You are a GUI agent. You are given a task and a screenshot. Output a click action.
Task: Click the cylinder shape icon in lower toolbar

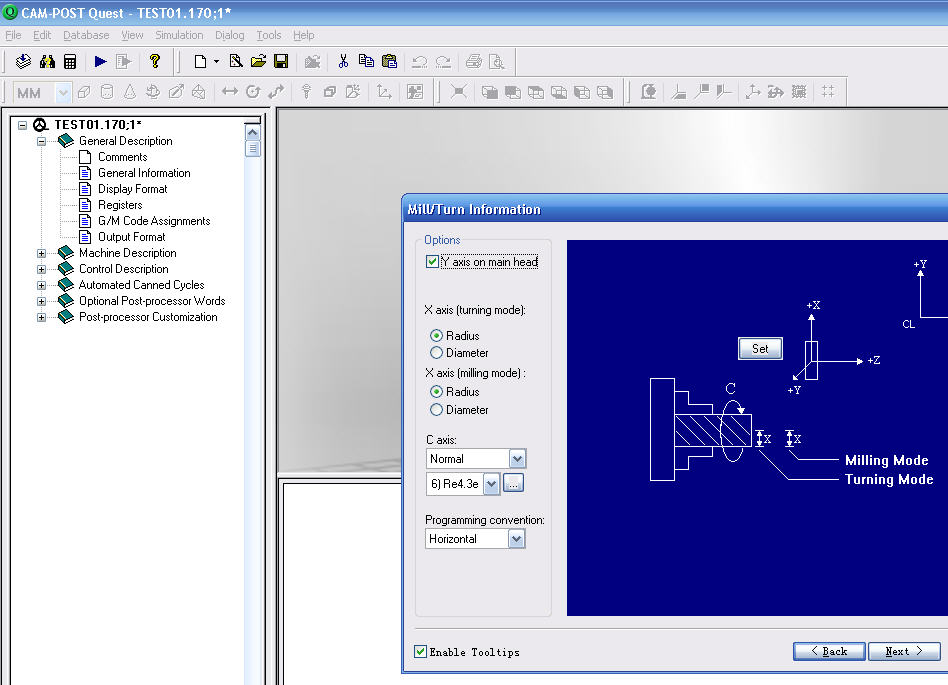[x=107, y=92]
